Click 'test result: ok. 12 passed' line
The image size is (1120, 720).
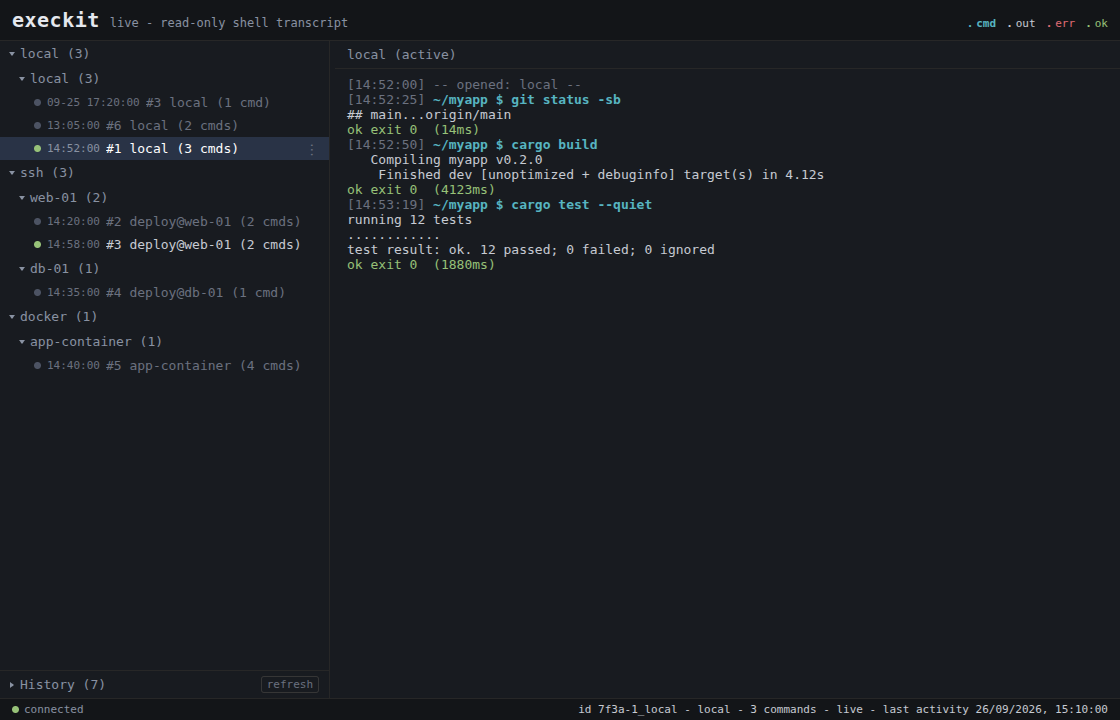tap(531, 249)
